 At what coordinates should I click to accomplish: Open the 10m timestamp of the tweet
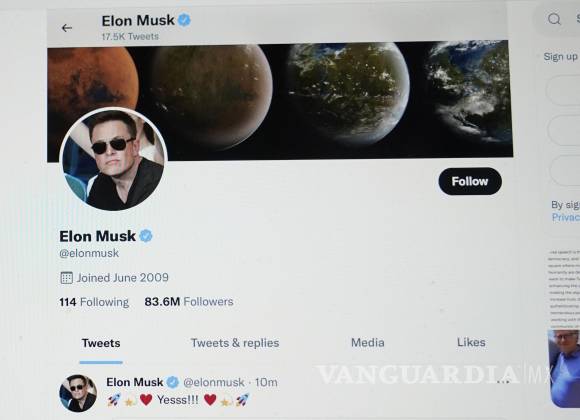point(266,382)
